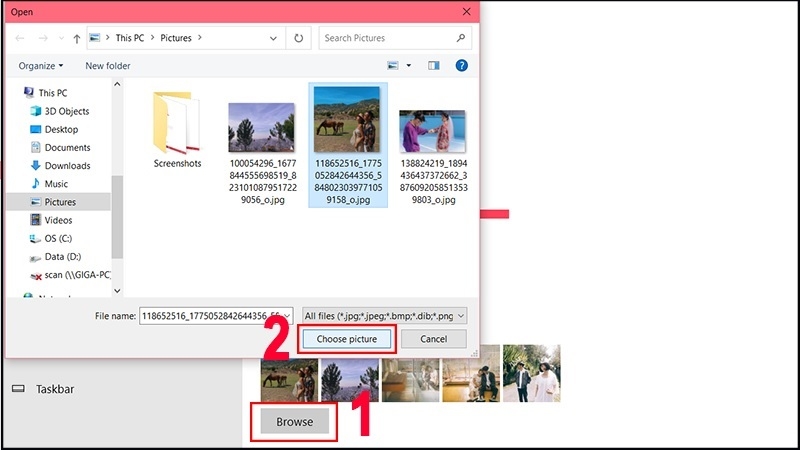Open the view options dropdown arrow
This screenshot has width=800, height=450.
pyautogui.click(x=409, y=65)
